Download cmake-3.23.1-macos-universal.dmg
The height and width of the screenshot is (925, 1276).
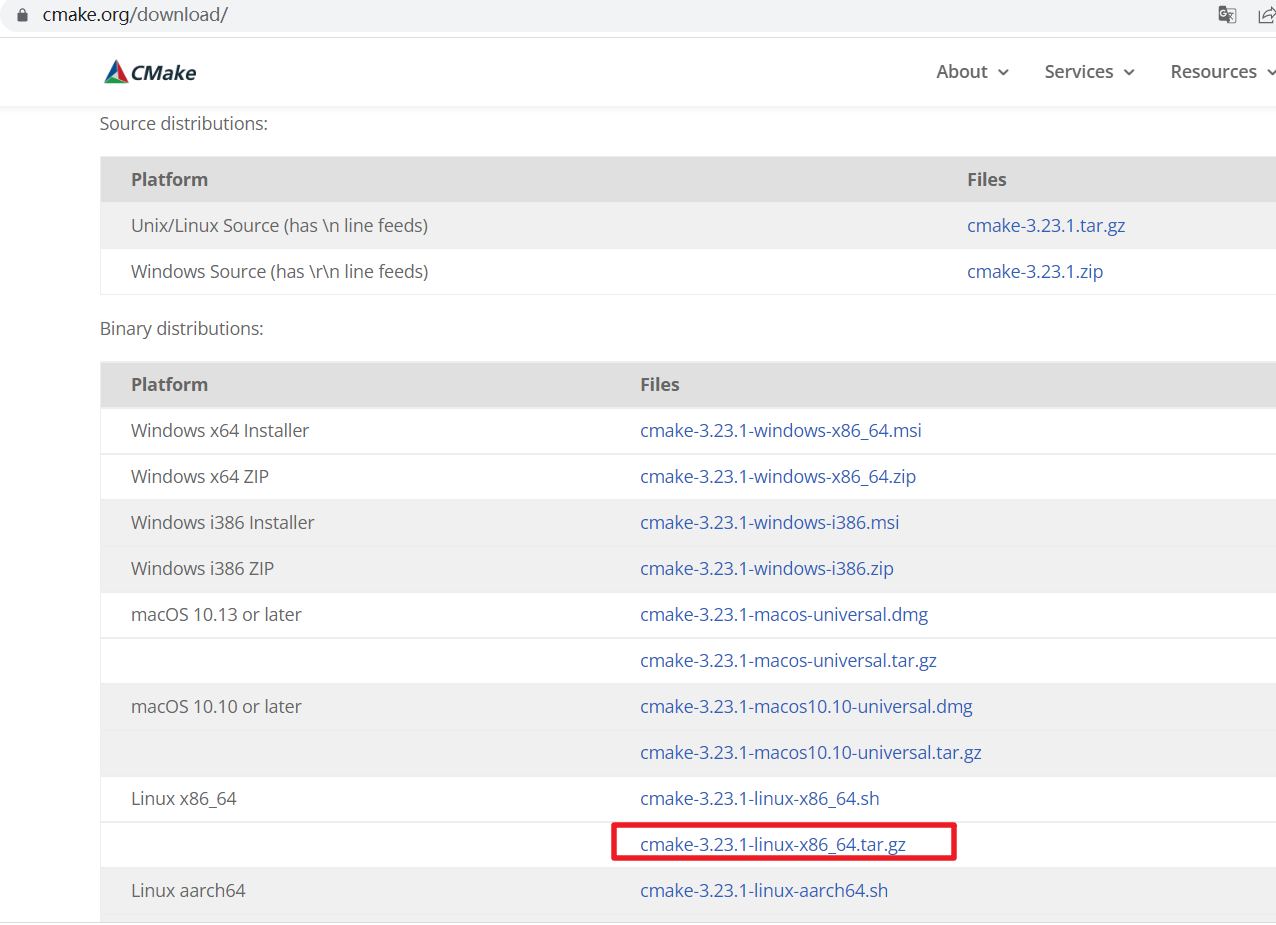784,615
